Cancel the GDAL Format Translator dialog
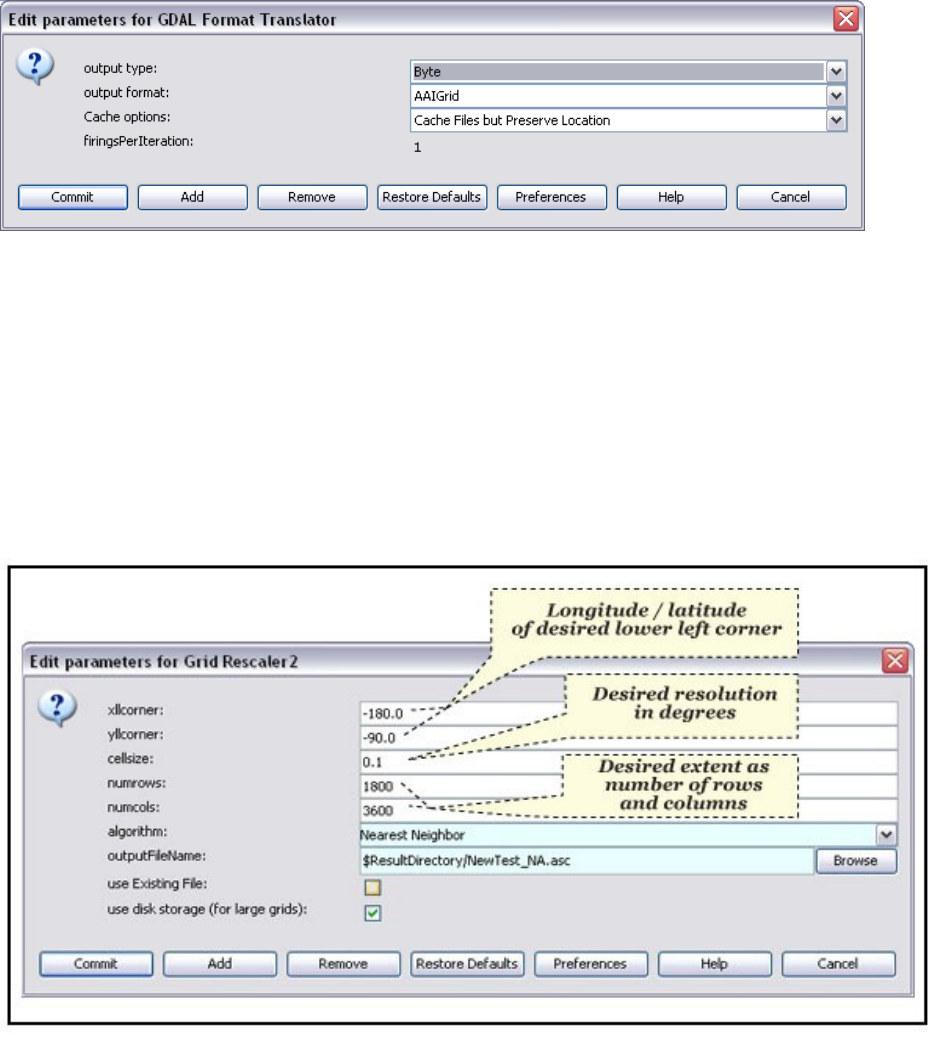This screenshot has height=1039, width=937. pos(791,197)
